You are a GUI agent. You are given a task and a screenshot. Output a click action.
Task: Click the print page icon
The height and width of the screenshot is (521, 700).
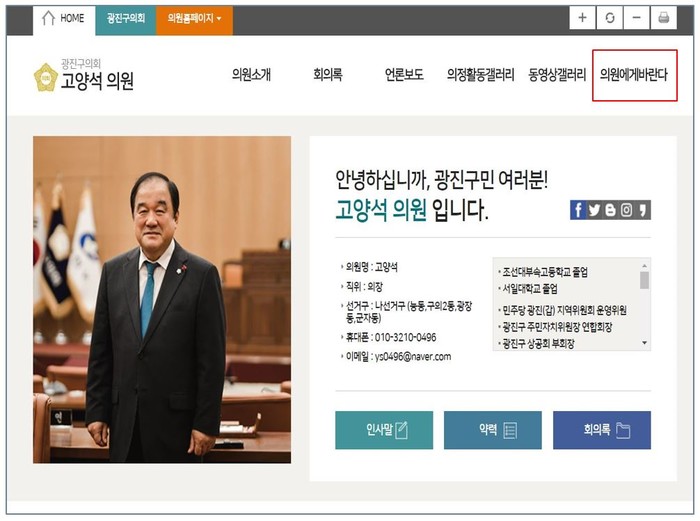pyautogui.click(x=663, y=19)
